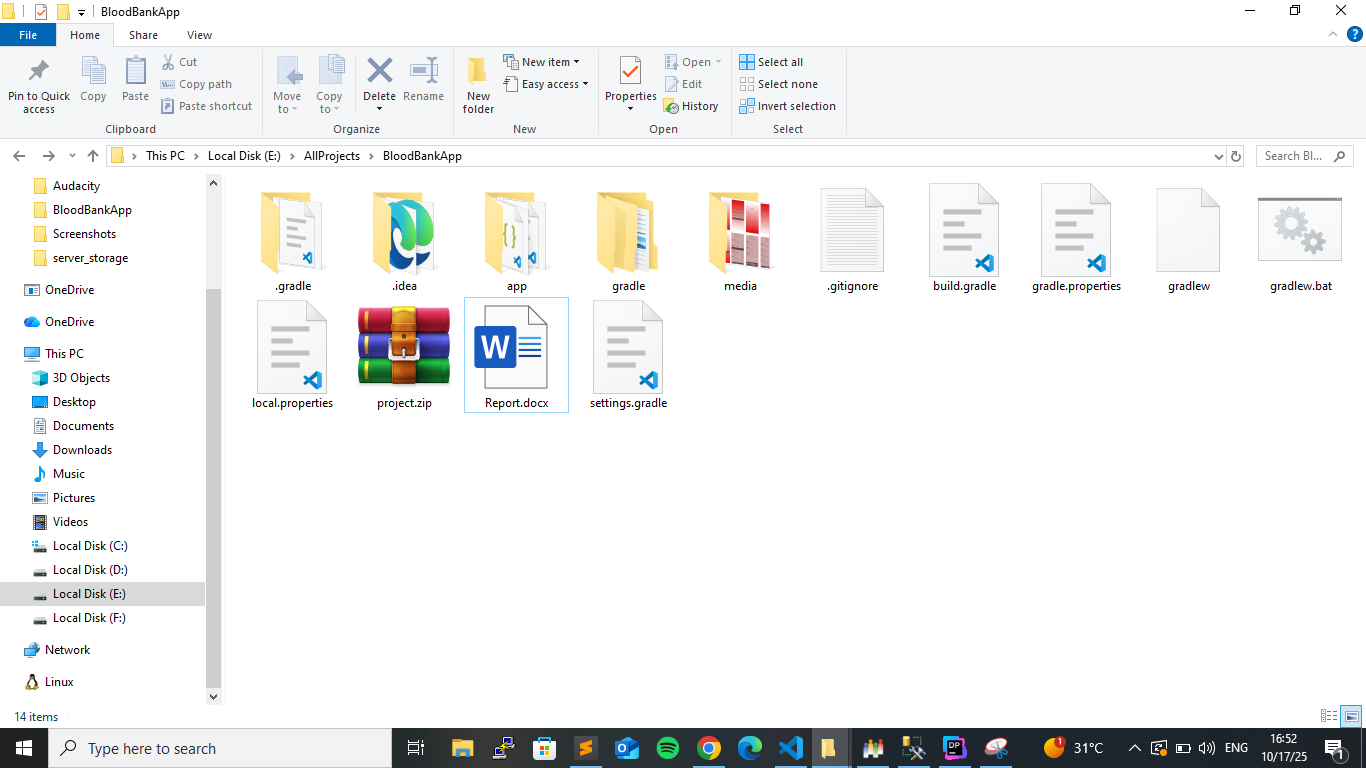Click Invert selection in the ribbon
Image resolution: width=1366 pixels, height=768 pixels.
coord(787,106)
